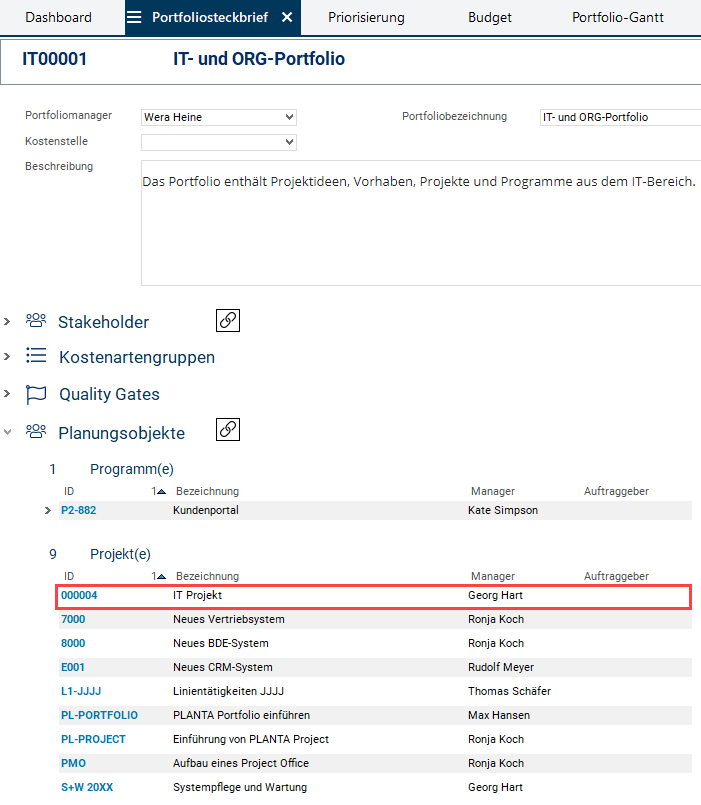Click the Stakeholder people icon
The width and height of the screenshot is (701, 805).
tap(36, 321)
